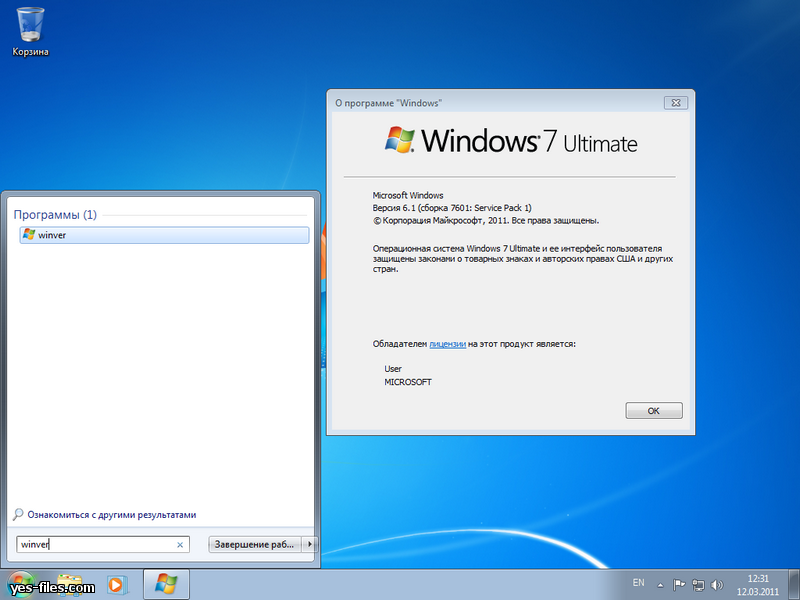Click the winver Windows taskbar button
Image resolution: width=800 pixels, height=600 pixels.
pyautogui.click(x=166, y=584)
